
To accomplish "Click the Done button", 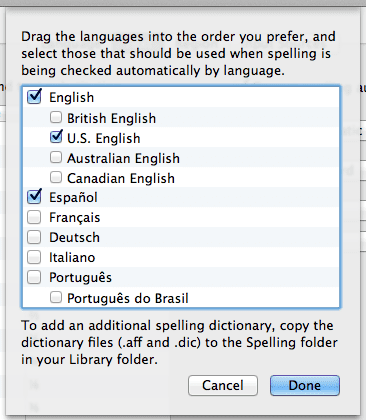I will (x=305, y=386).
